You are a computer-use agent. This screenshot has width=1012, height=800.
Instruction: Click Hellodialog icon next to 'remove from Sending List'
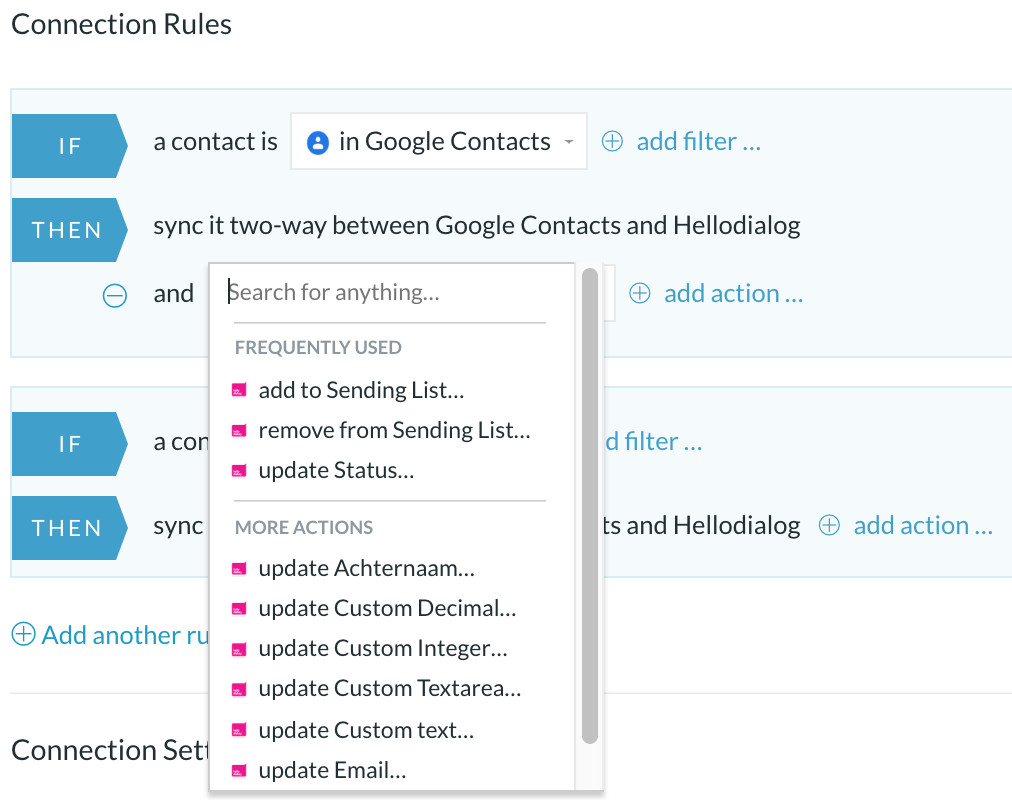tap(239, 431)
